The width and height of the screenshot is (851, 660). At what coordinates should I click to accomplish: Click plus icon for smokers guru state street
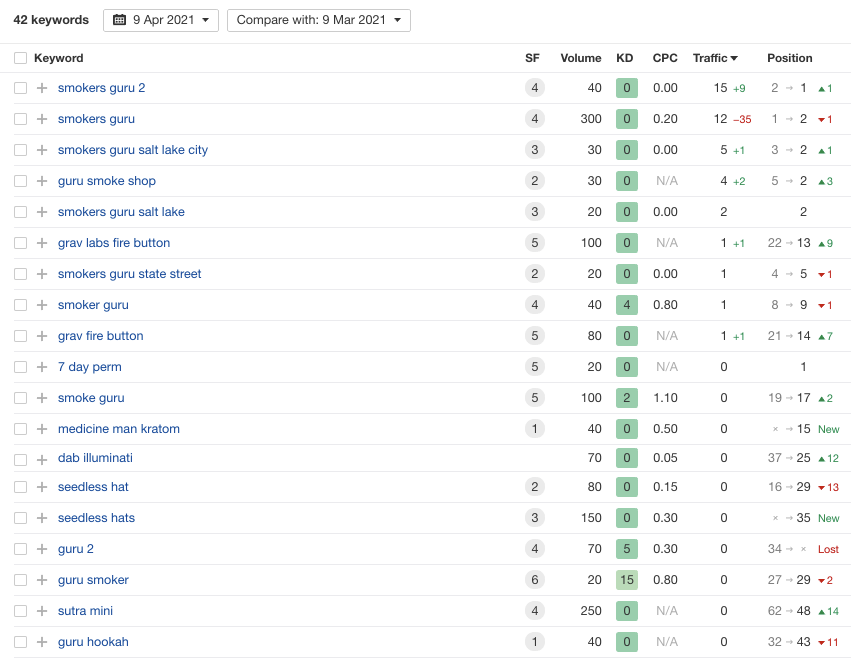click(42, 274)
